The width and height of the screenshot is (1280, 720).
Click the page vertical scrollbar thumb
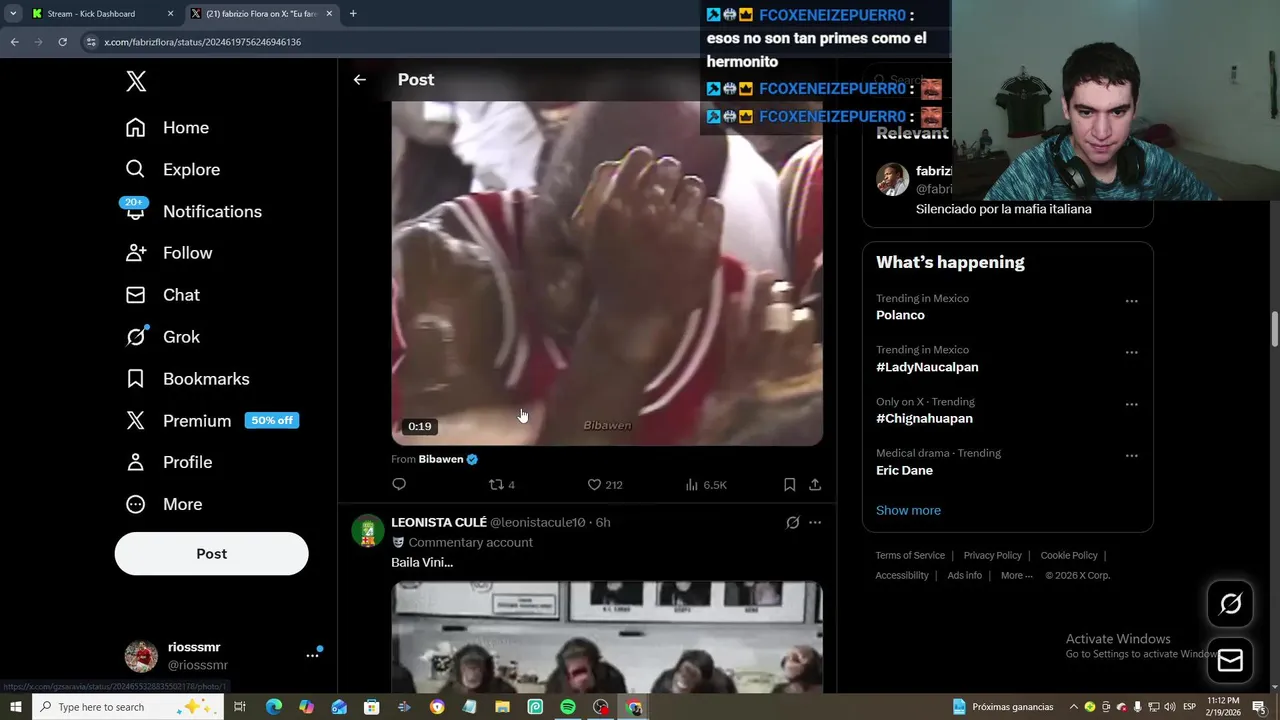pyautogui.click(x=1274, y=330)
